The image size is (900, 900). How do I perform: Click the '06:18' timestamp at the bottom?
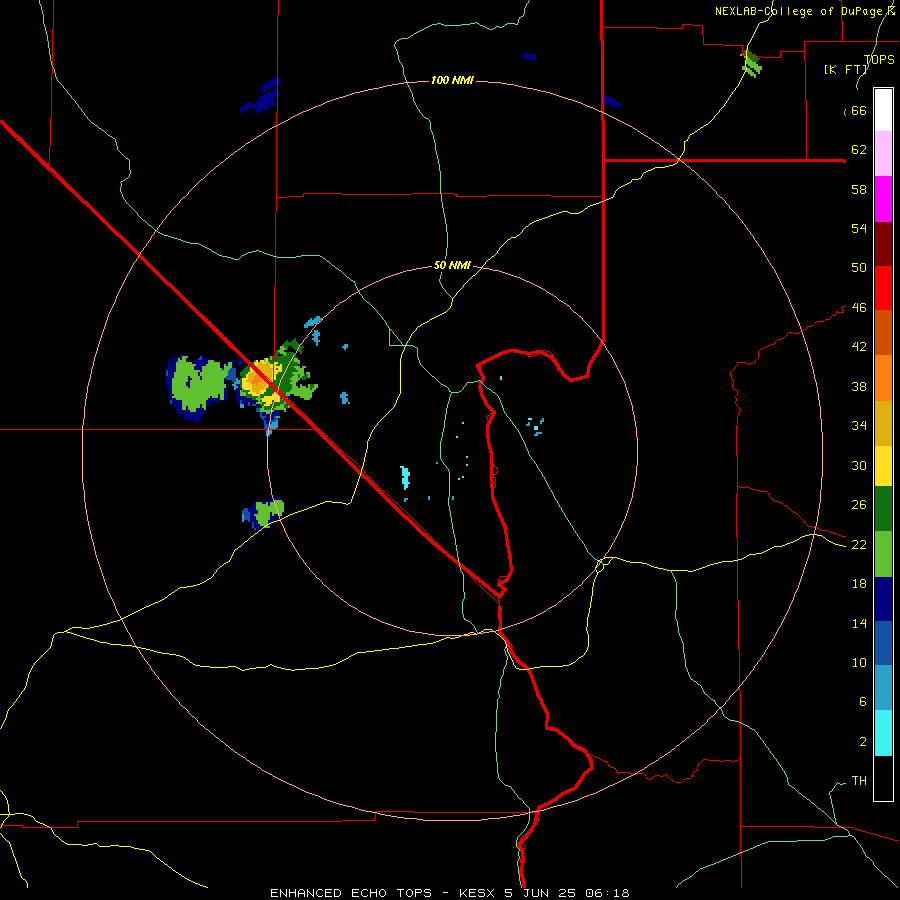coord(608,893)
